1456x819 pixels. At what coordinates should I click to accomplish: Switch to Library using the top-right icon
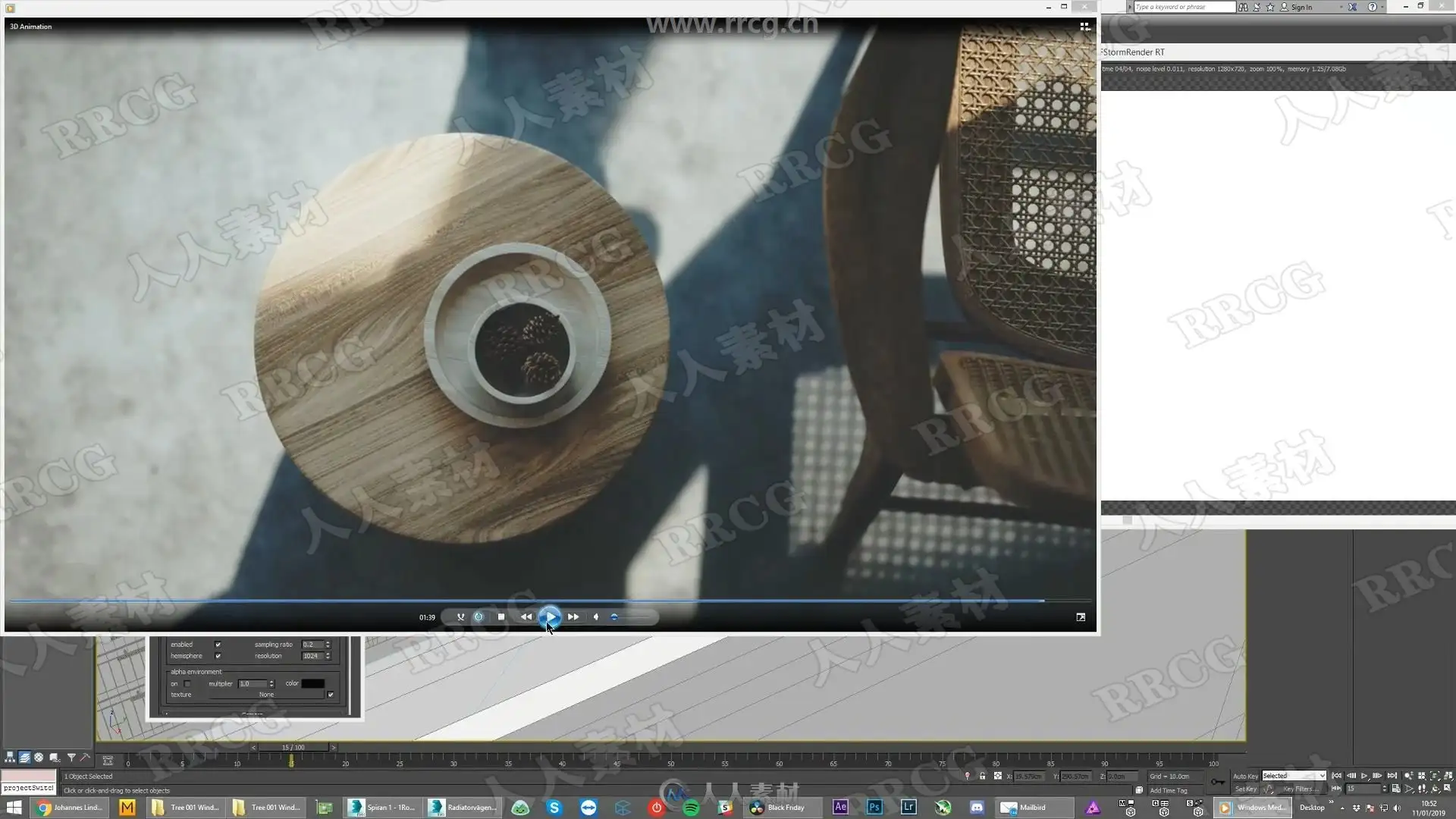click(1084, 27)
